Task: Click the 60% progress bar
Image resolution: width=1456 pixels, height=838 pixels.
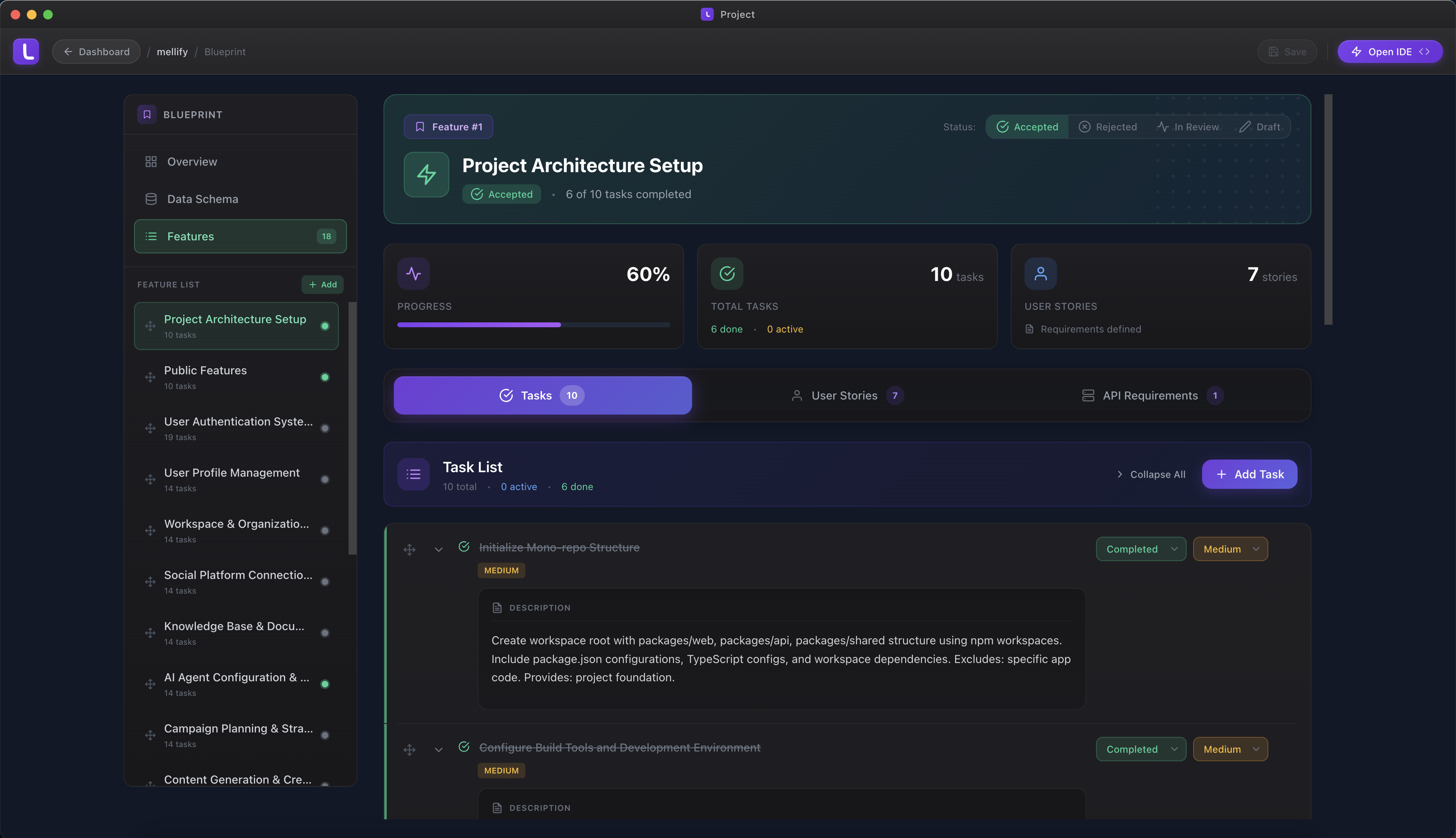Action: pos(533,325)
